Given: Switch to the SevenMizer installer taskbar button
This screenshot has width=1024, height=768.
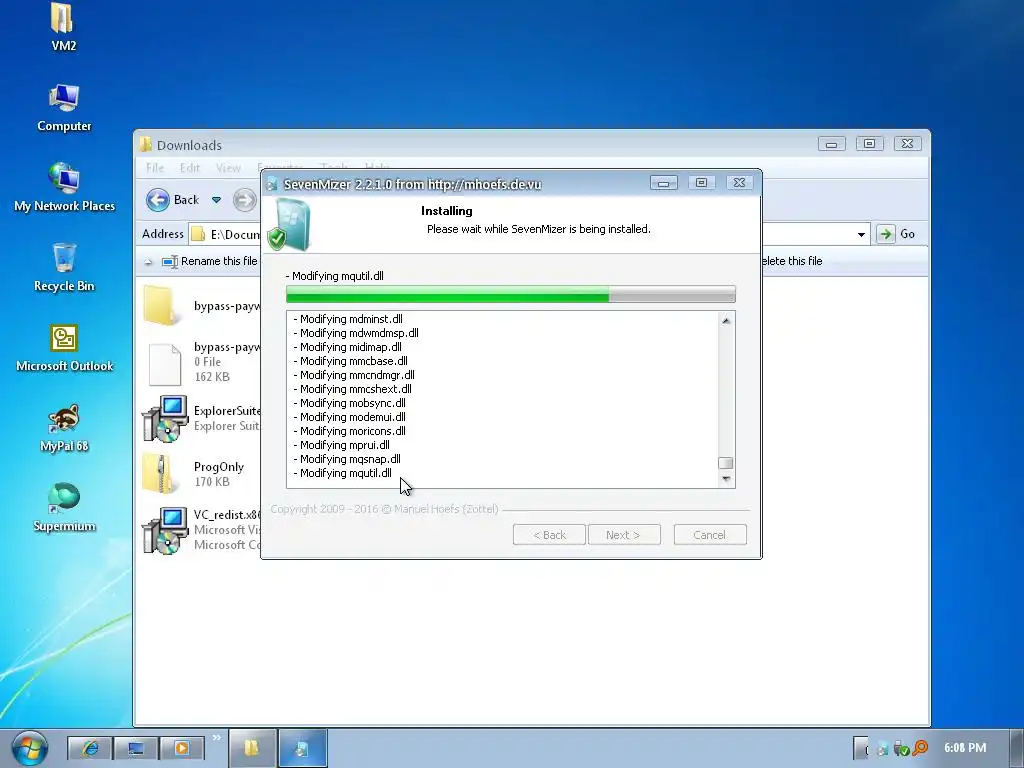Looking at the screenshot, I should (x=302, y=748).
